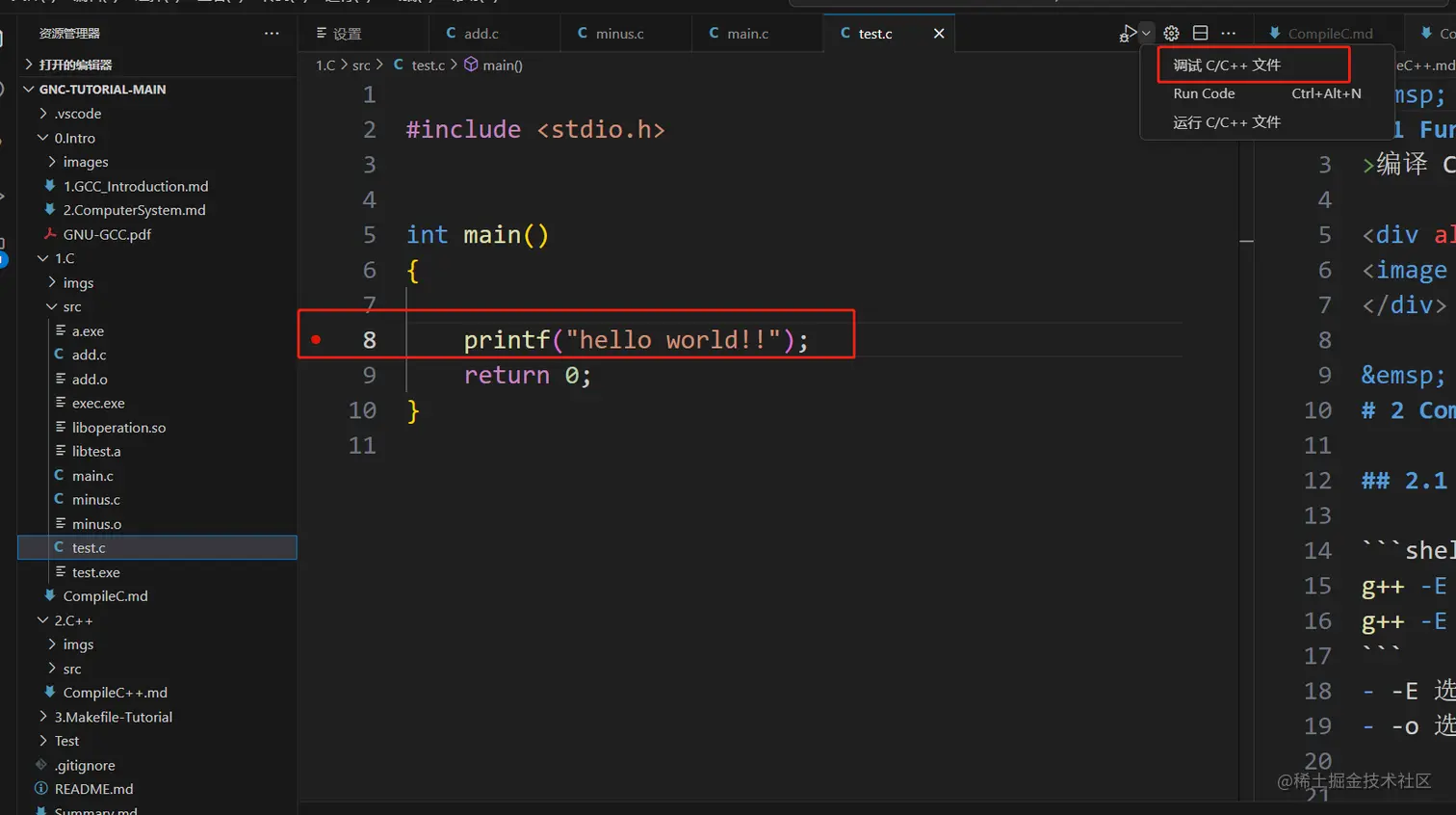Click the Run/Debug play icon in editor toolbar
Viewport: 1456px width, 815px height.
(1128, 34)
